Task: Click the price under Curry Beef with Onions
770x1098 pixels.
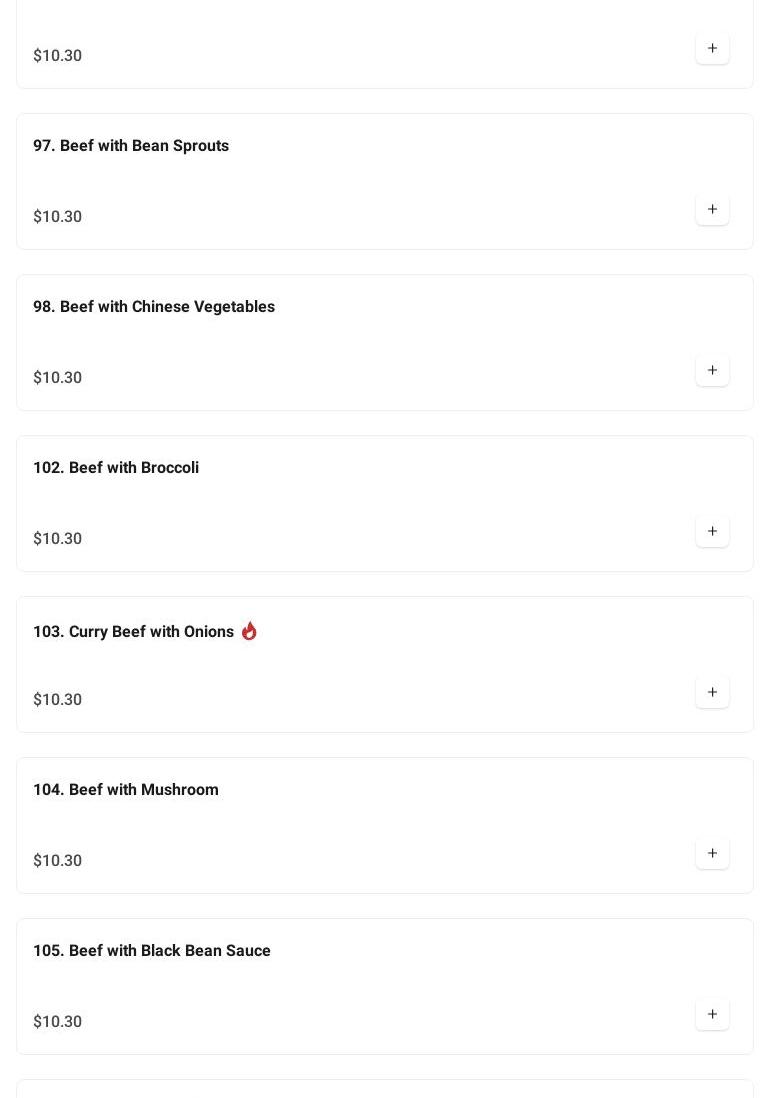Action: [x=58, y=700]
